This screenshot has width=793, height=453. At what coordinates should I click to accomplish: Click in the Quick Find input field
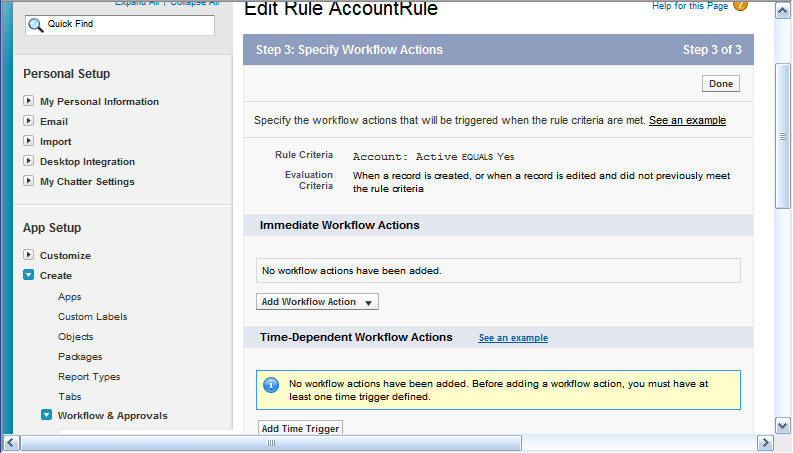(120, 25)
